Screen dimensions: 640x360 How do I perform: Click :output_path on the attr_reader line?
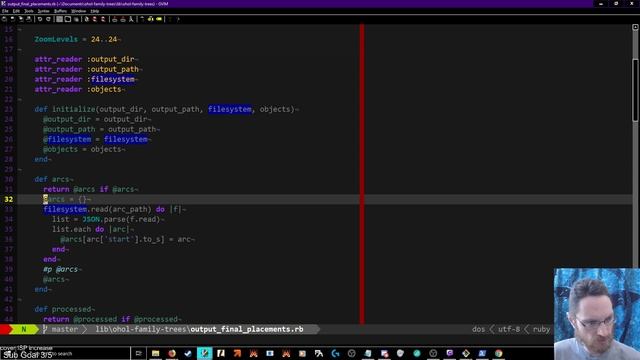tap(113, 69)
